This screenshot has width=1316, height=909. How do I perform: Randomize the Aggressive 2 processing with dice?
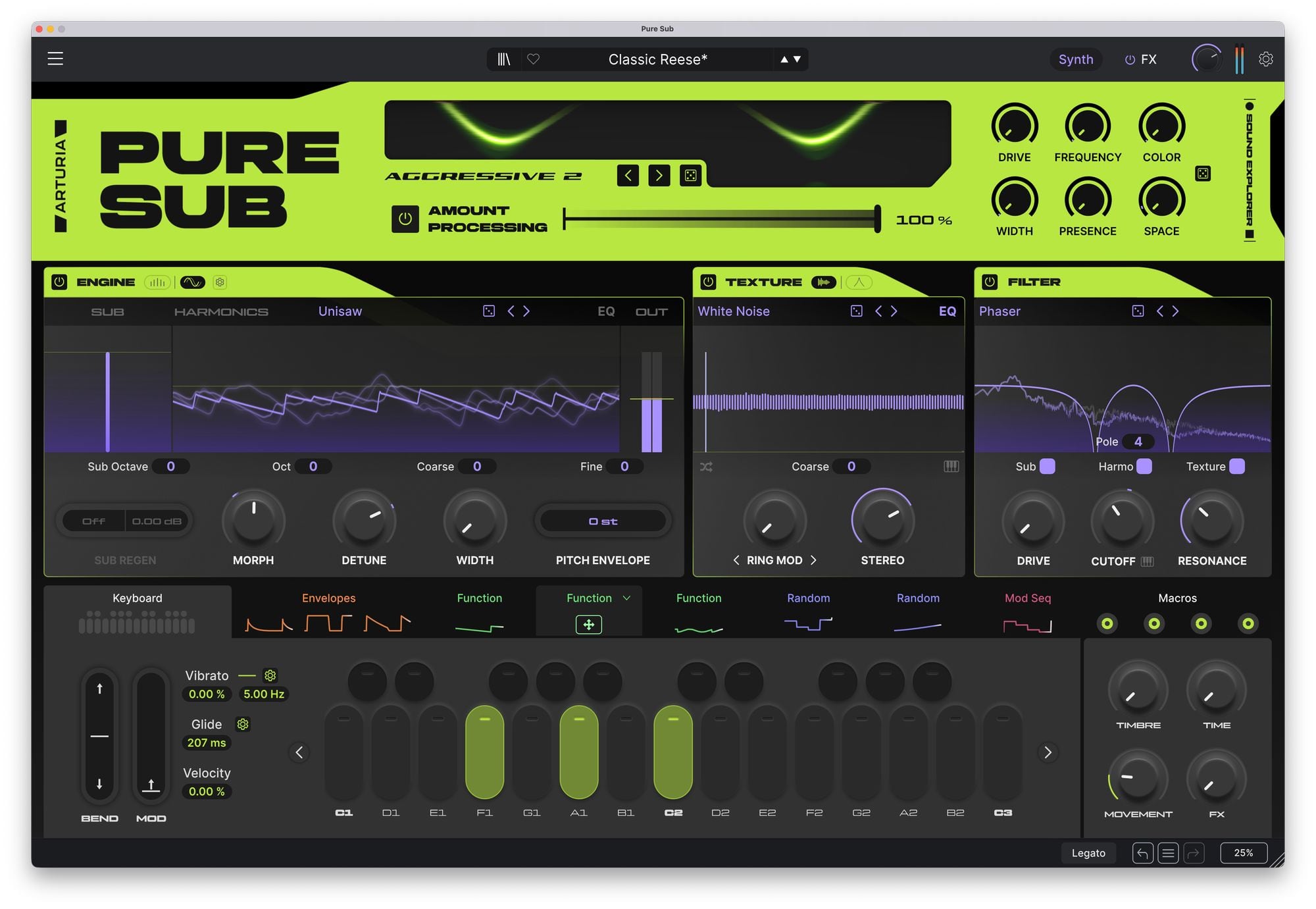[690, 175]
